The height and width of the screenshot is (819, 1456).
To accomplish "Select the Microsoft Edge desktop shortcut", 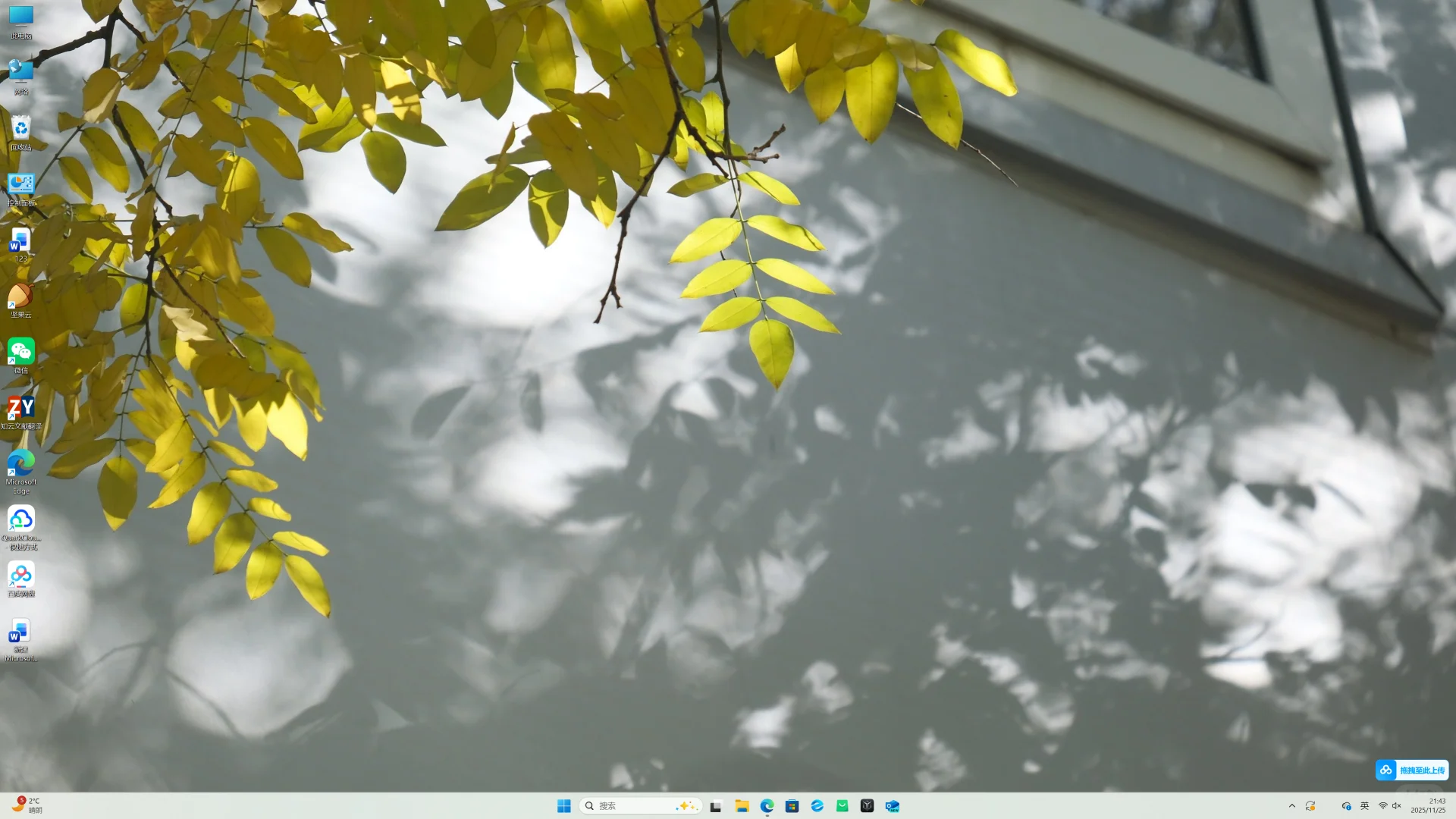I will [20, 463].
